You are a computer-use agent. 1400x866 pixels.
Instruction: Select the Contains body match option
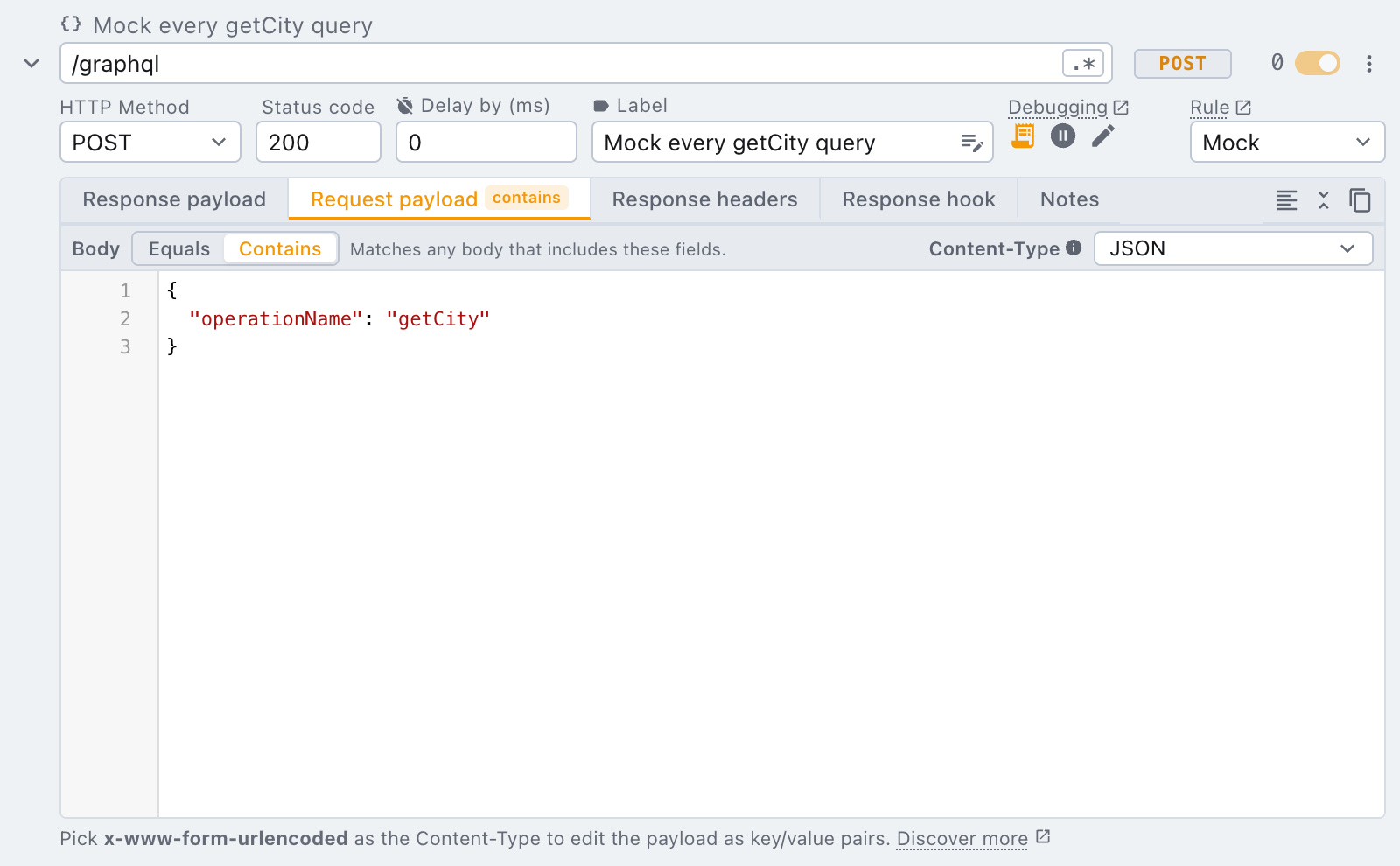pos(280,248)
